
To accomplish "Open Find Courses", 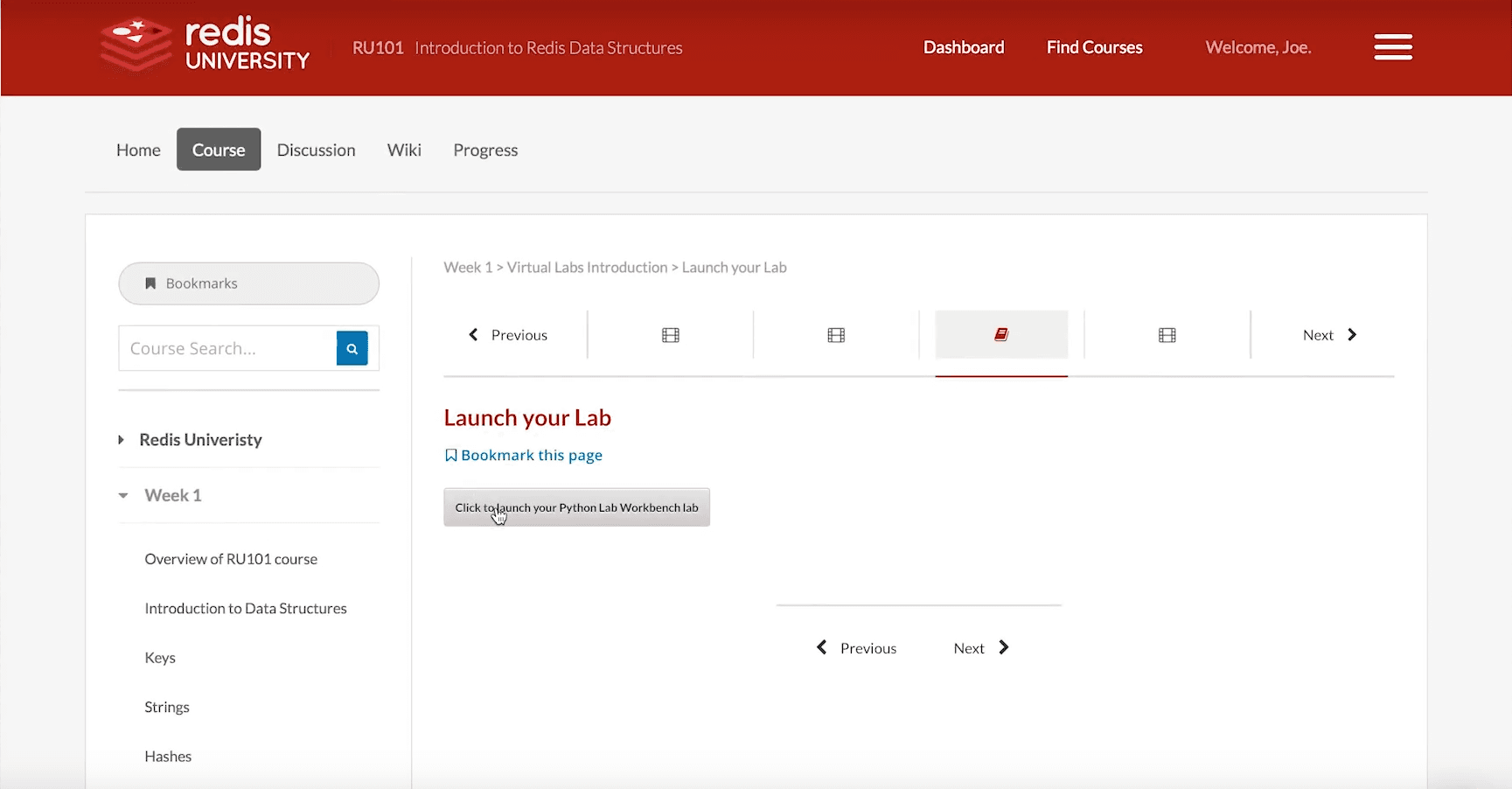I will point(1094,47).
